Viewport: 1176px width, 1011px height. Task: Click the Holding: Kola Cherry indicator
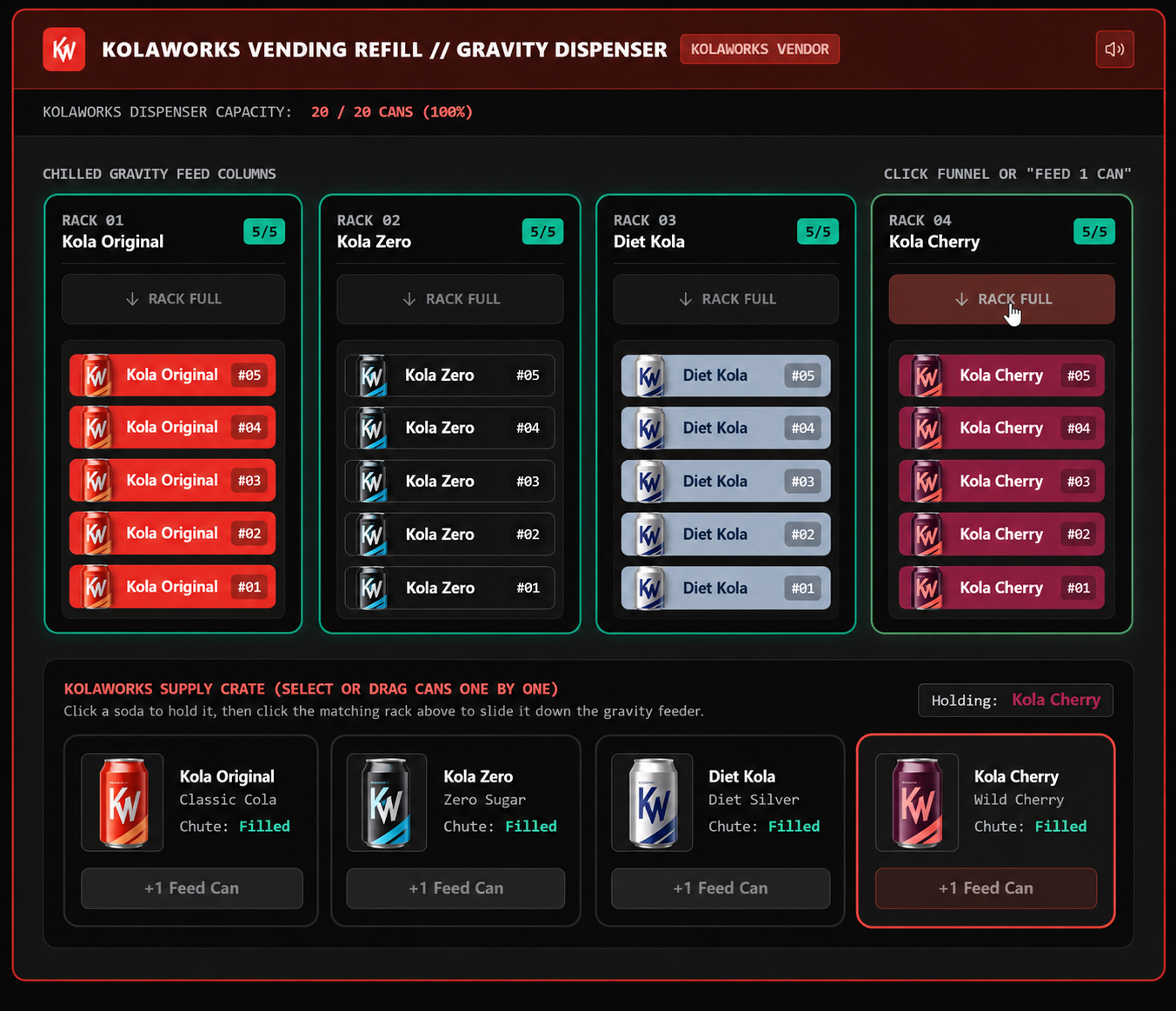point(1015,701)
